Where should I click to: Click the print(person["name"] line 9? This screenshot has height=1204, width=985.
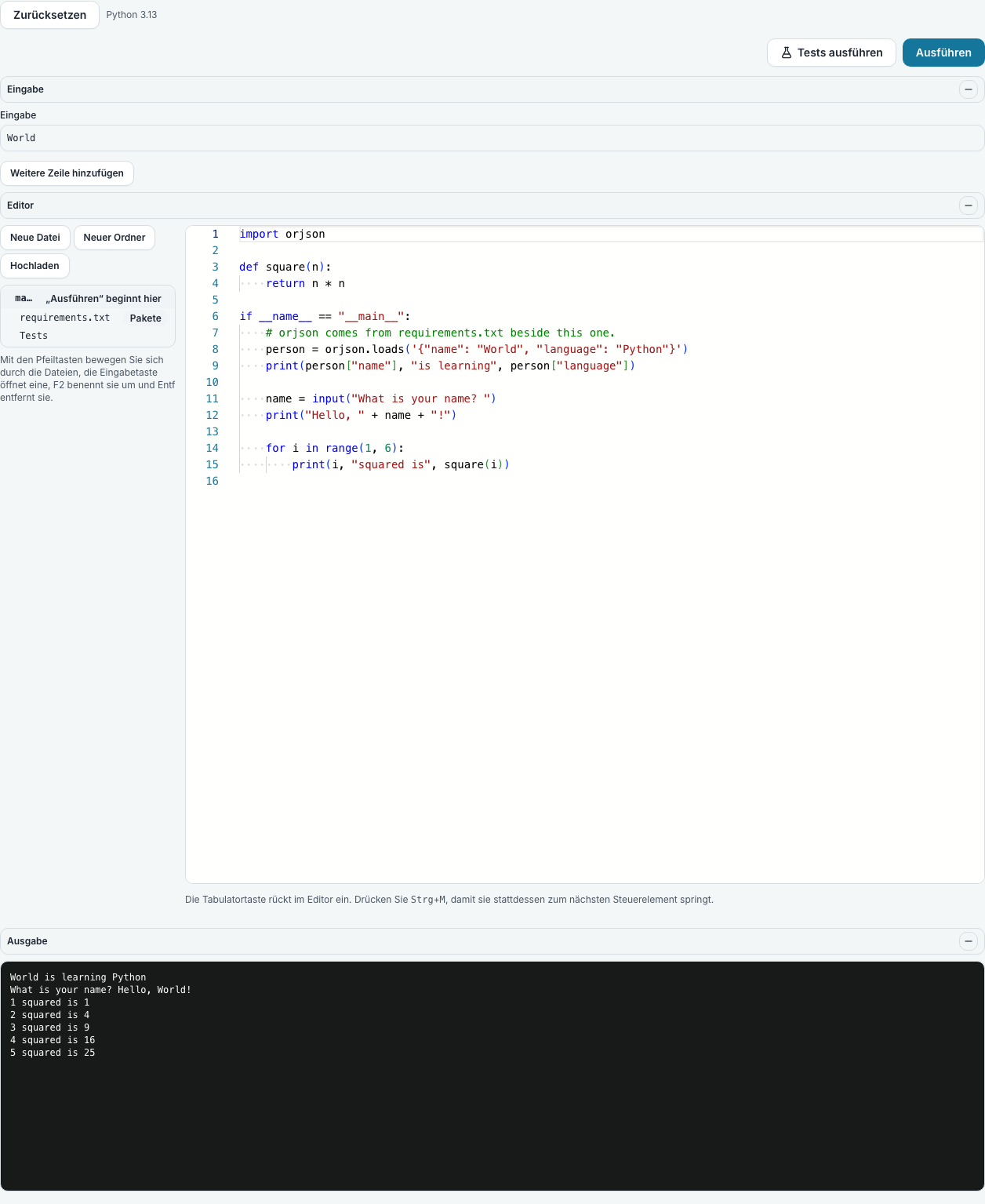450,366
